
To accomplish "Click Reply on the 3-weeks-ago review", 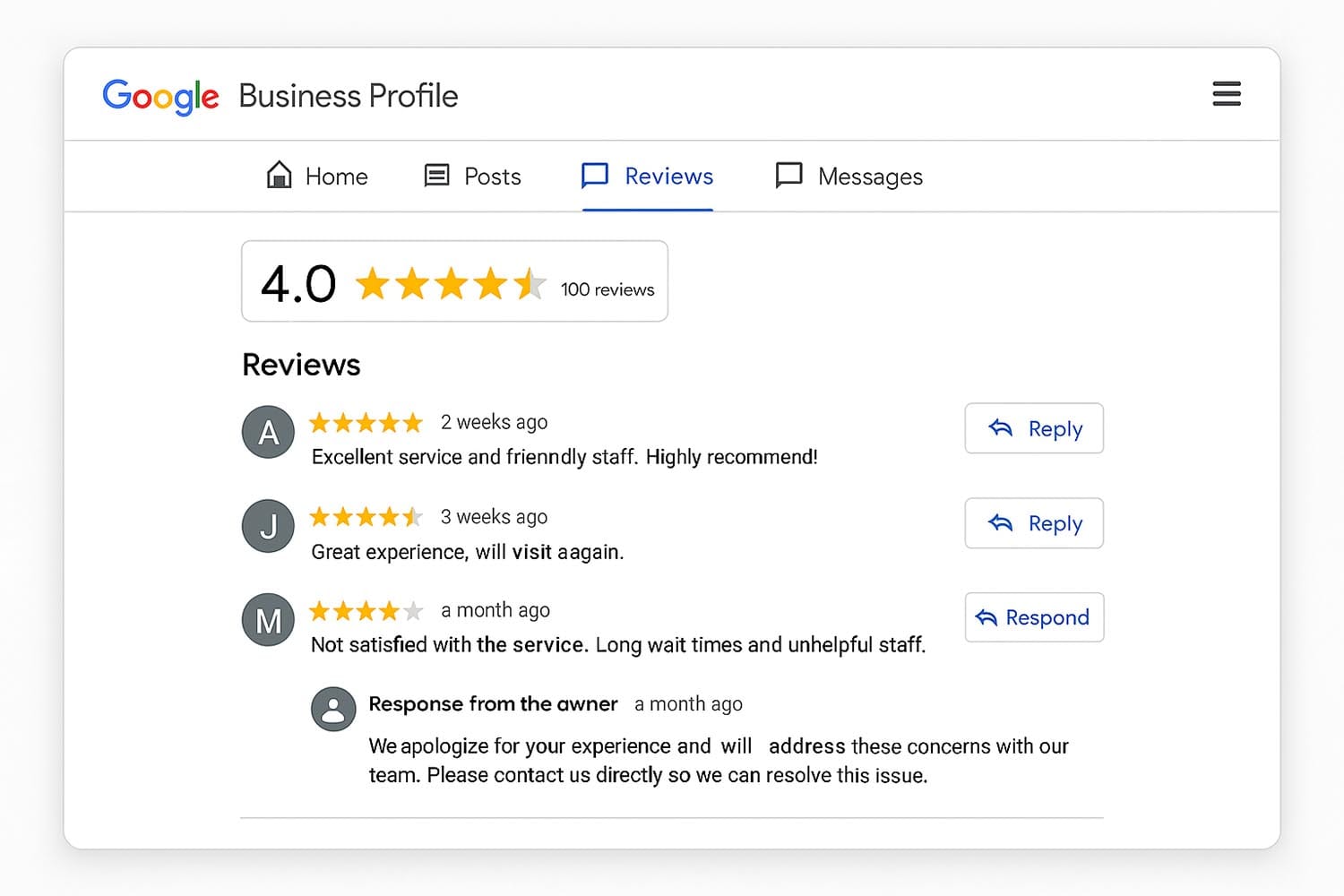I will pyautogui.click(x=1033, y=523).
